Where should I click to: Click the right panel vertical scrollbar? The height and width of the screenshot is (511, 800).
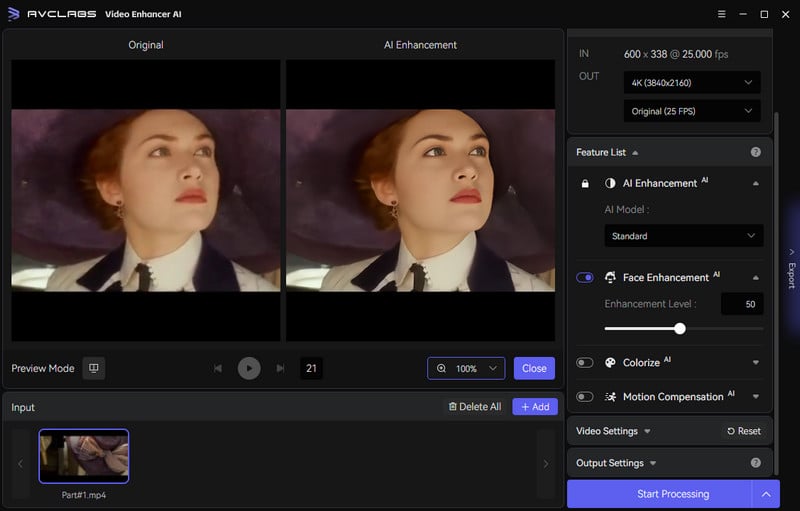click(776, 293)
